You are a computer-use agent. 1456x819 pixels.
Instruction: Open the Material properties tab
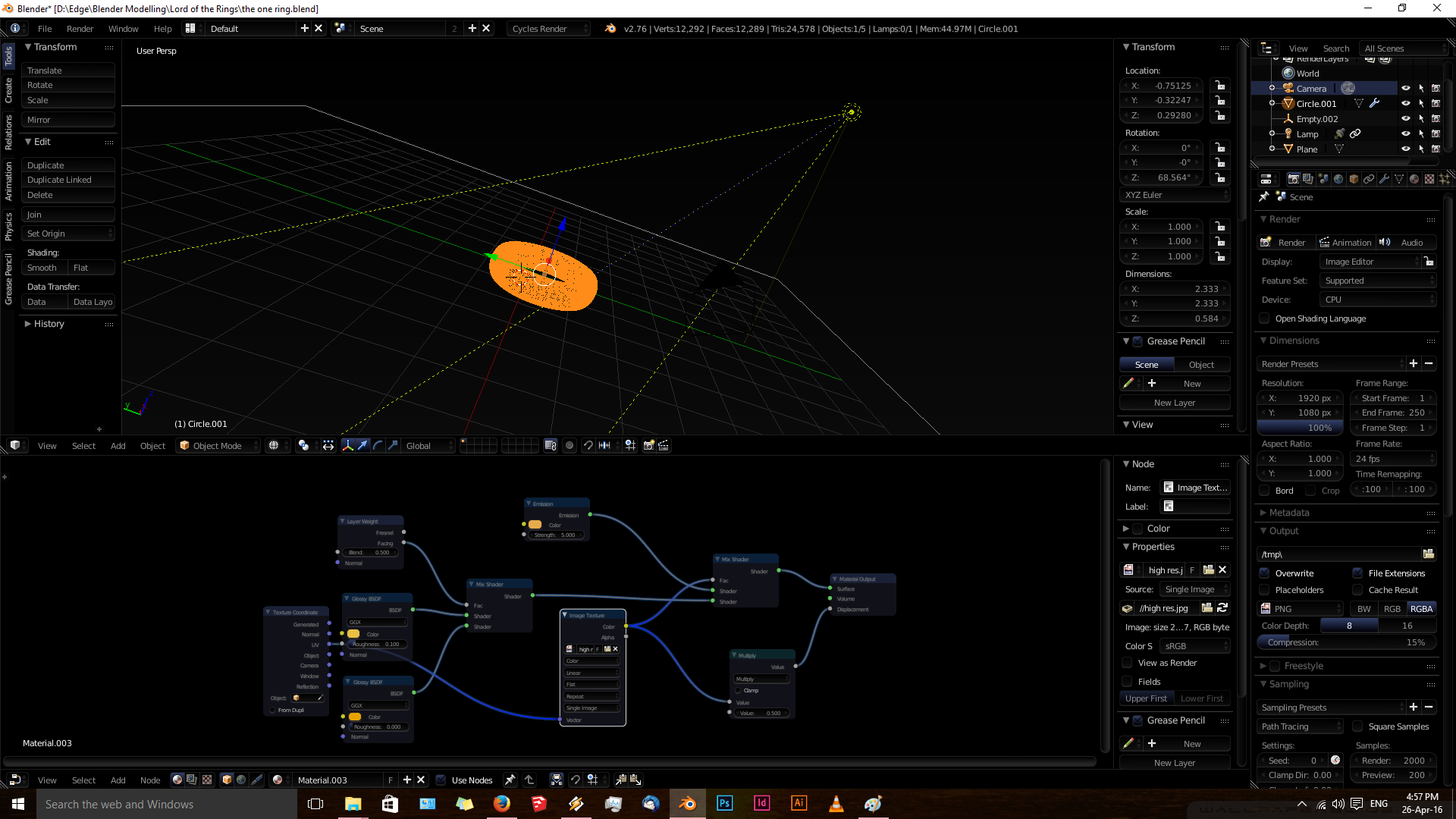coord(1414,179)
